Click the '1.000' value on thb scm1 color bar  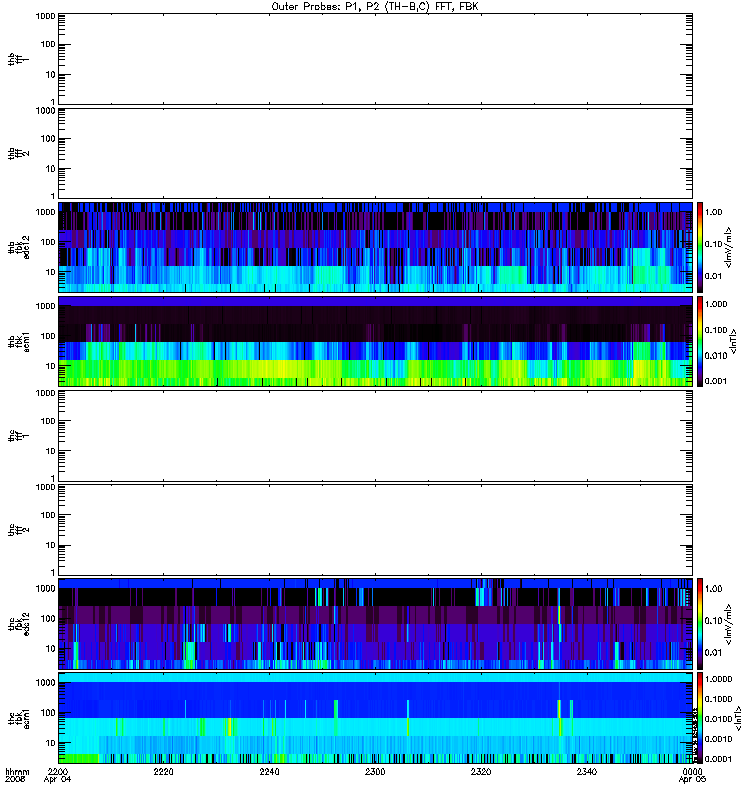pyautogui.click(x=716, y=304)
